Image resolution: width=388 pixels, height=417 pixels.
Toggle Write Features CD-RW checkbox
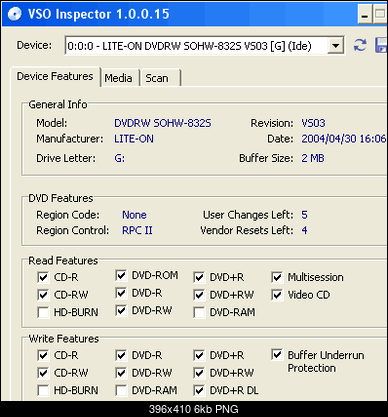pos(43,373)
